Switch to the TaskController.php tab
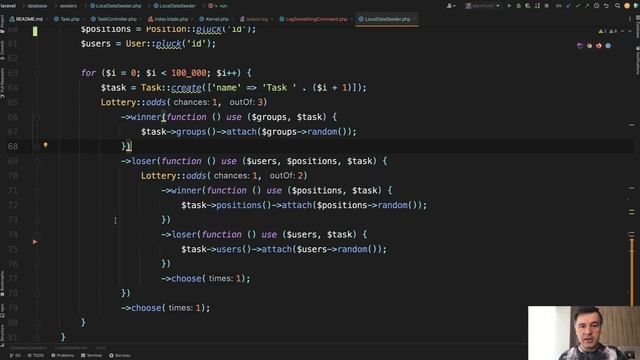Image resolution: width=640 pixels, height=360 pixels. click(x=114, y=19)
